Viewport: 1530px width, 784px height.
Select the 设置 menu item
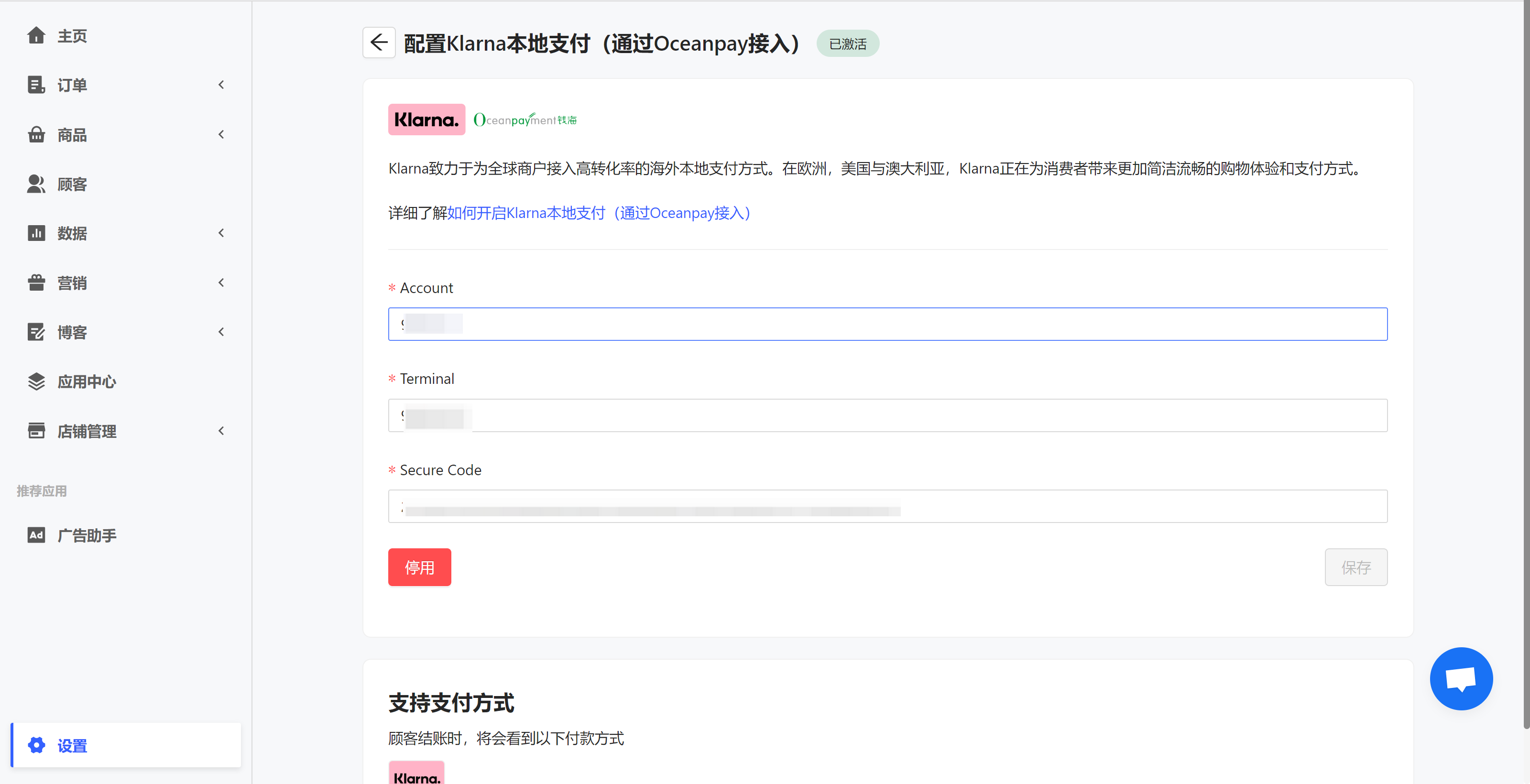(126, 745)
